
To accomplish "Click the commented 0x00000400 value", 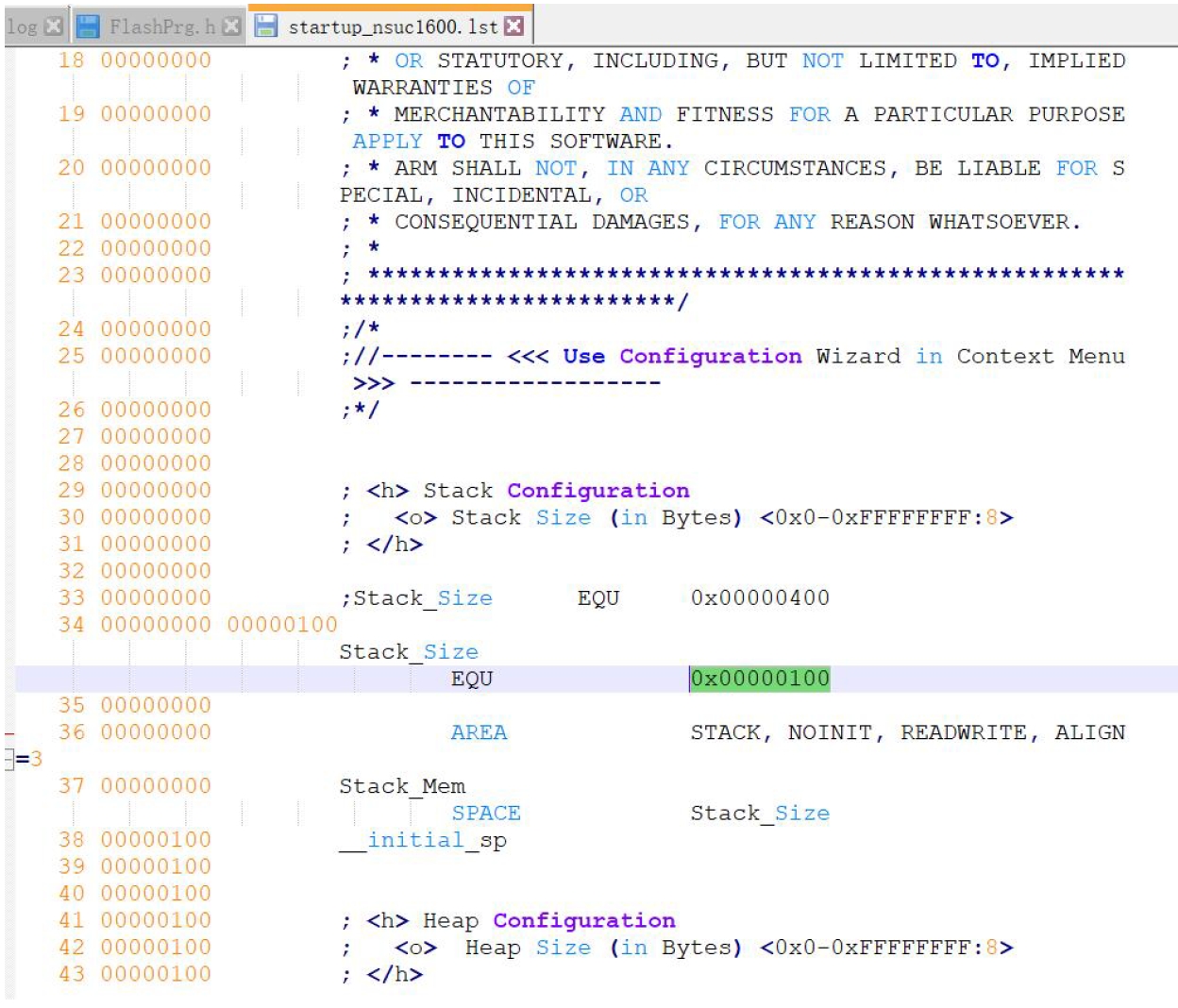I will point(760,598).
